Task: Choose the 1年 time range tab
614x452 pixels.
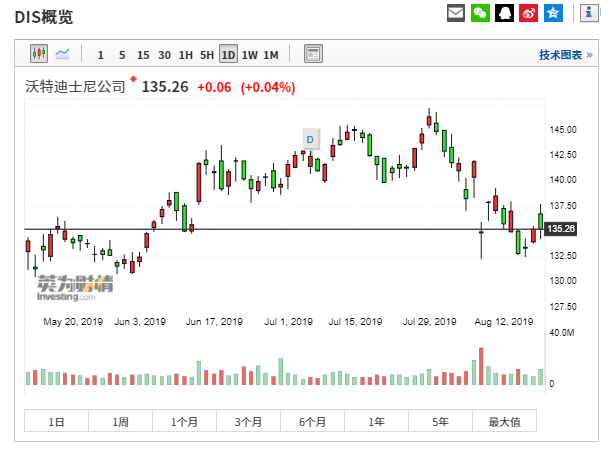Action: (376, 421)
